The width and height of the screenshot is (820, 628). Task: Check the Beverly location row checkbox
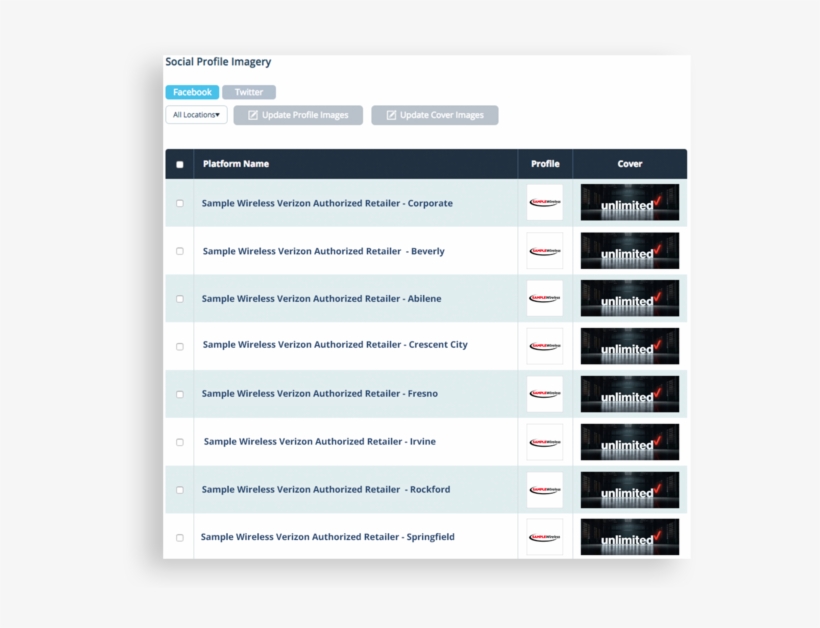pyautogui.click(x=180, y=252)
